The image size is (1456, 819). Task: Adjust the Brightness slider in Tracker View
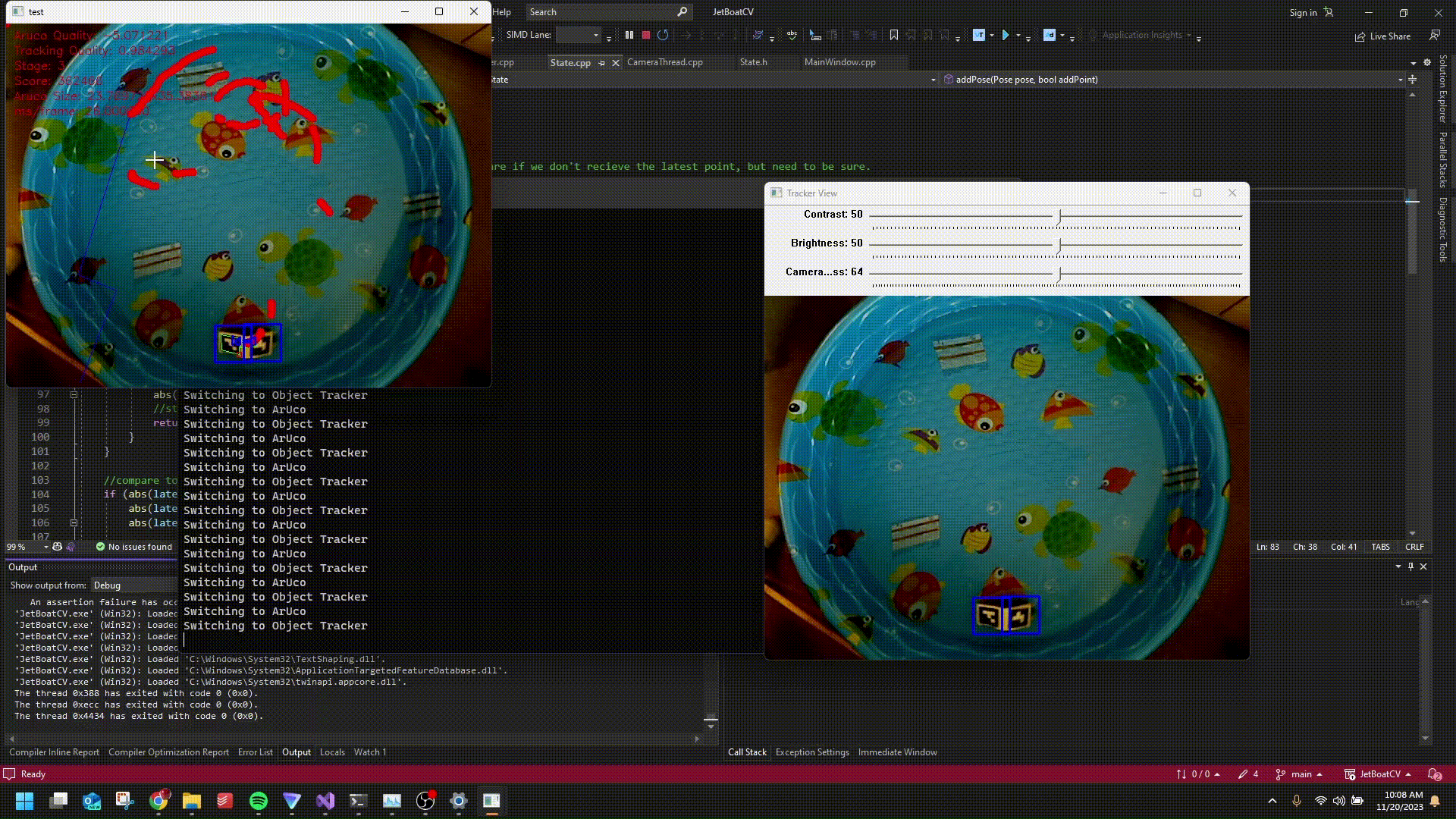(1059, 244)
